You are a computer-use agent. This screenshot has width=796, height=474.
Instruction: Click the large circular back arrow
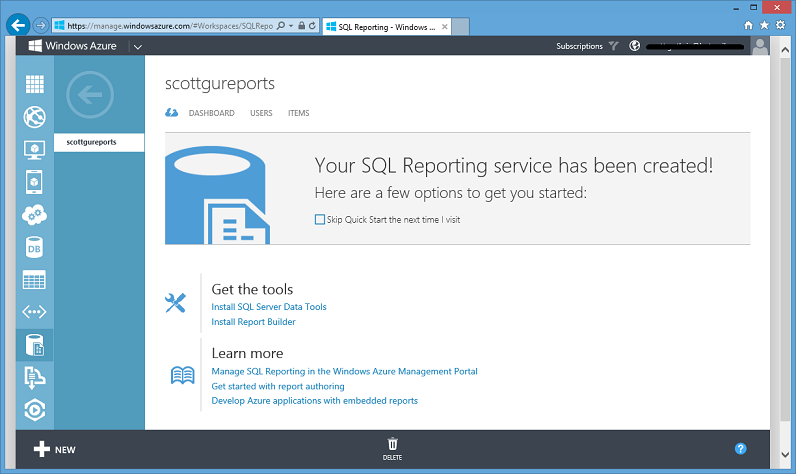(x=90, y=94)
